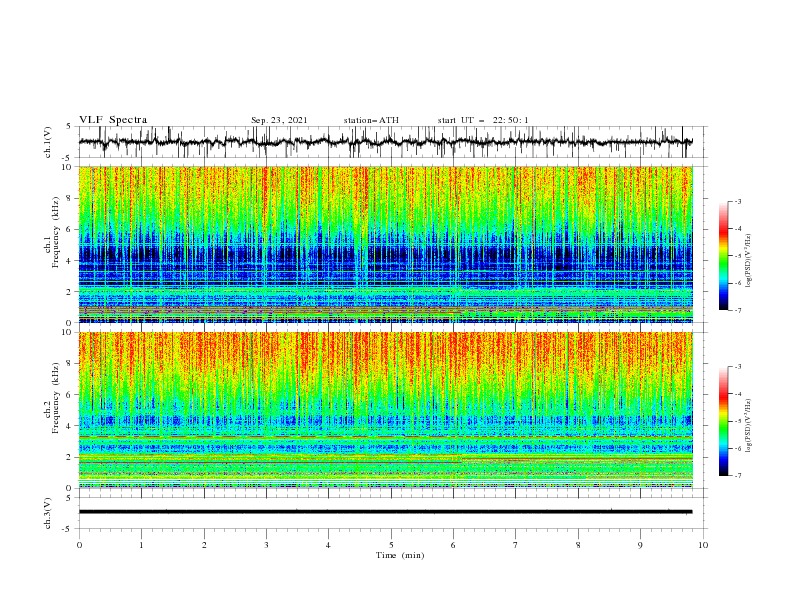Click time axis tick label '2'
The width and height of the screenshot is (792, 612).
(204, 545)
